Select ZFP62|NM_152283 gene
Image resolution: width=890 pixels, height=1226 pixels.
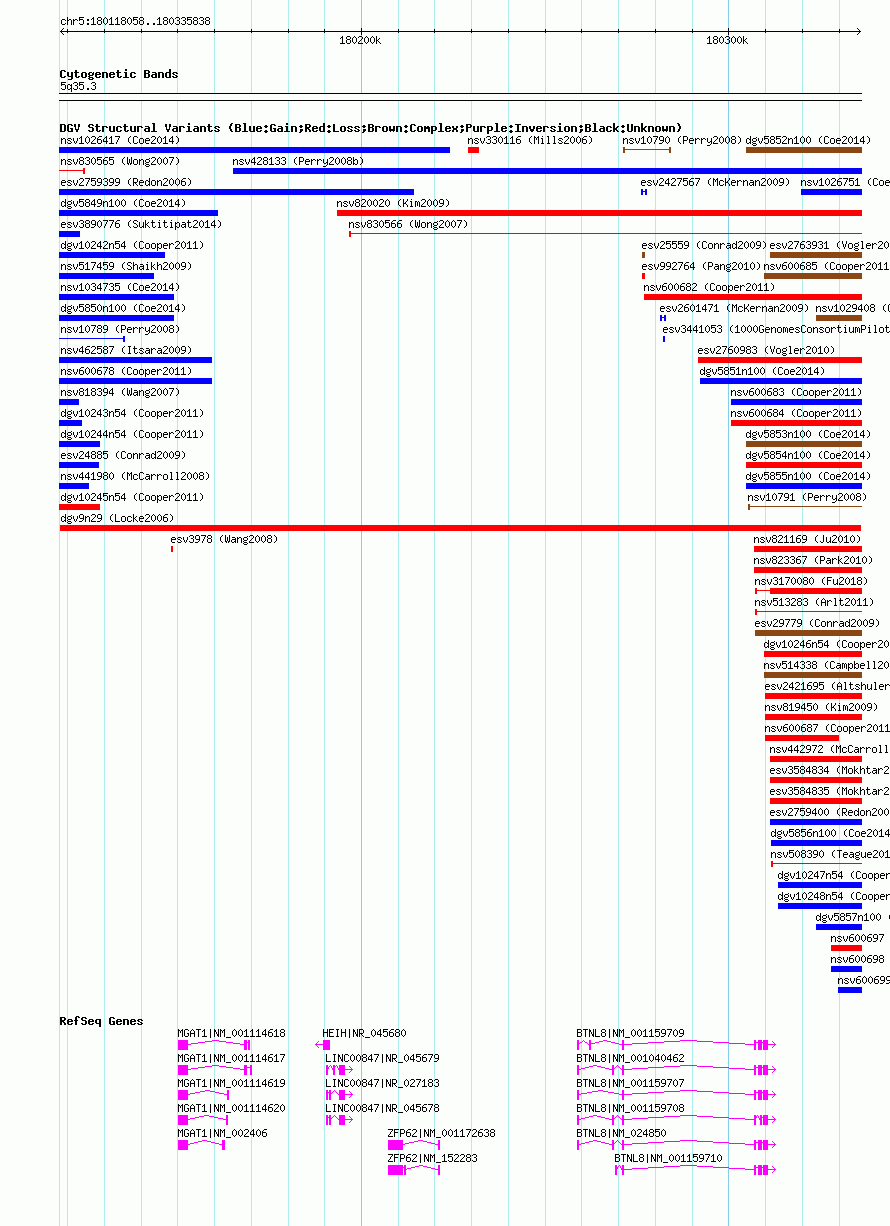click(414, 1169)
